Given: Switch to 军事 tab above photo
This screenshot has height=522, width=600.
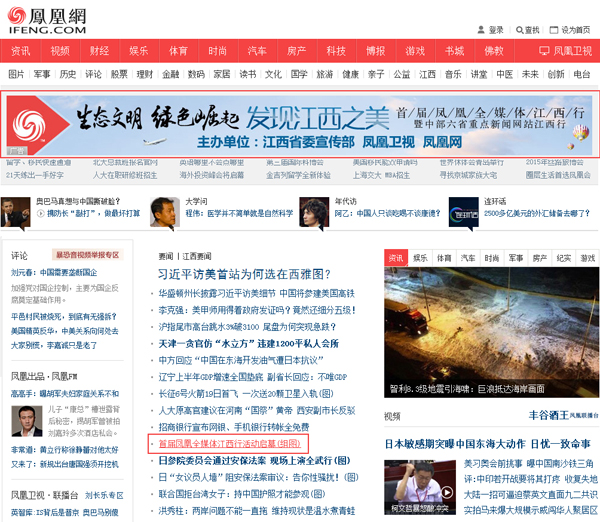Looking at the screenshot, I should [x=516, y=258].
